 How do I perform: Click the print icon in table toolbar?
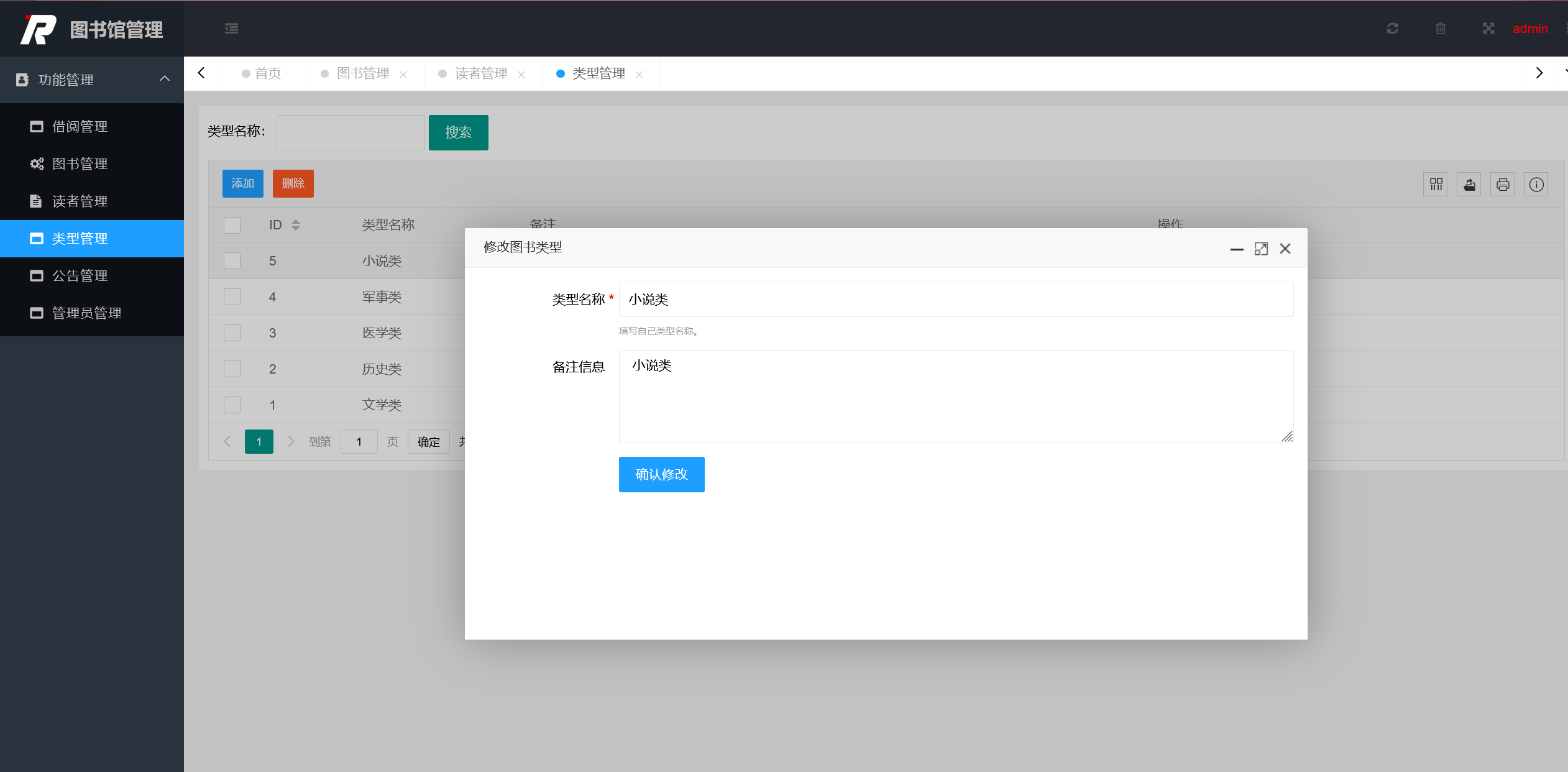pos(1503,185)
